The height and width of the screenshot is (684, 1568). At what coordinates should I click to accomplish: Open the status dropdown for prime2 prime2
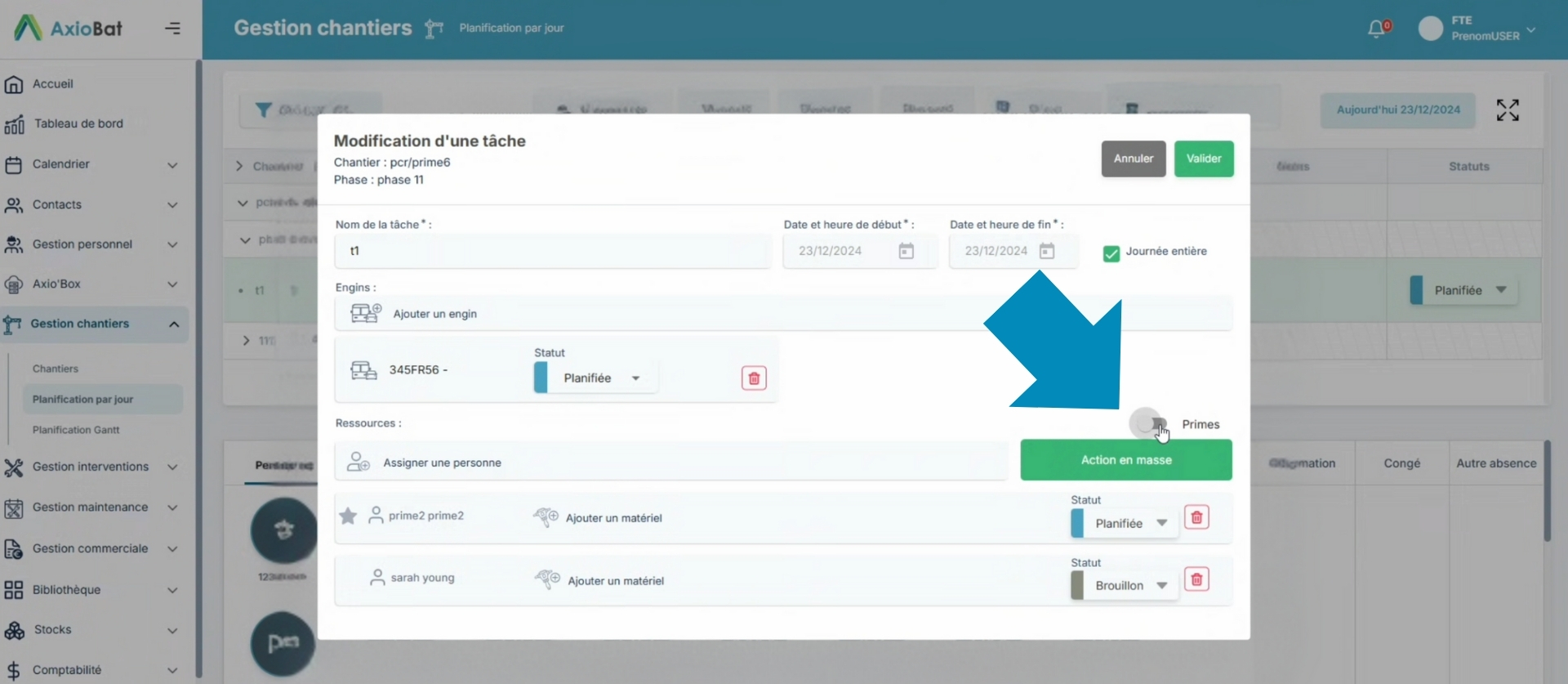pyautogui.click(x=1127, y=523)
